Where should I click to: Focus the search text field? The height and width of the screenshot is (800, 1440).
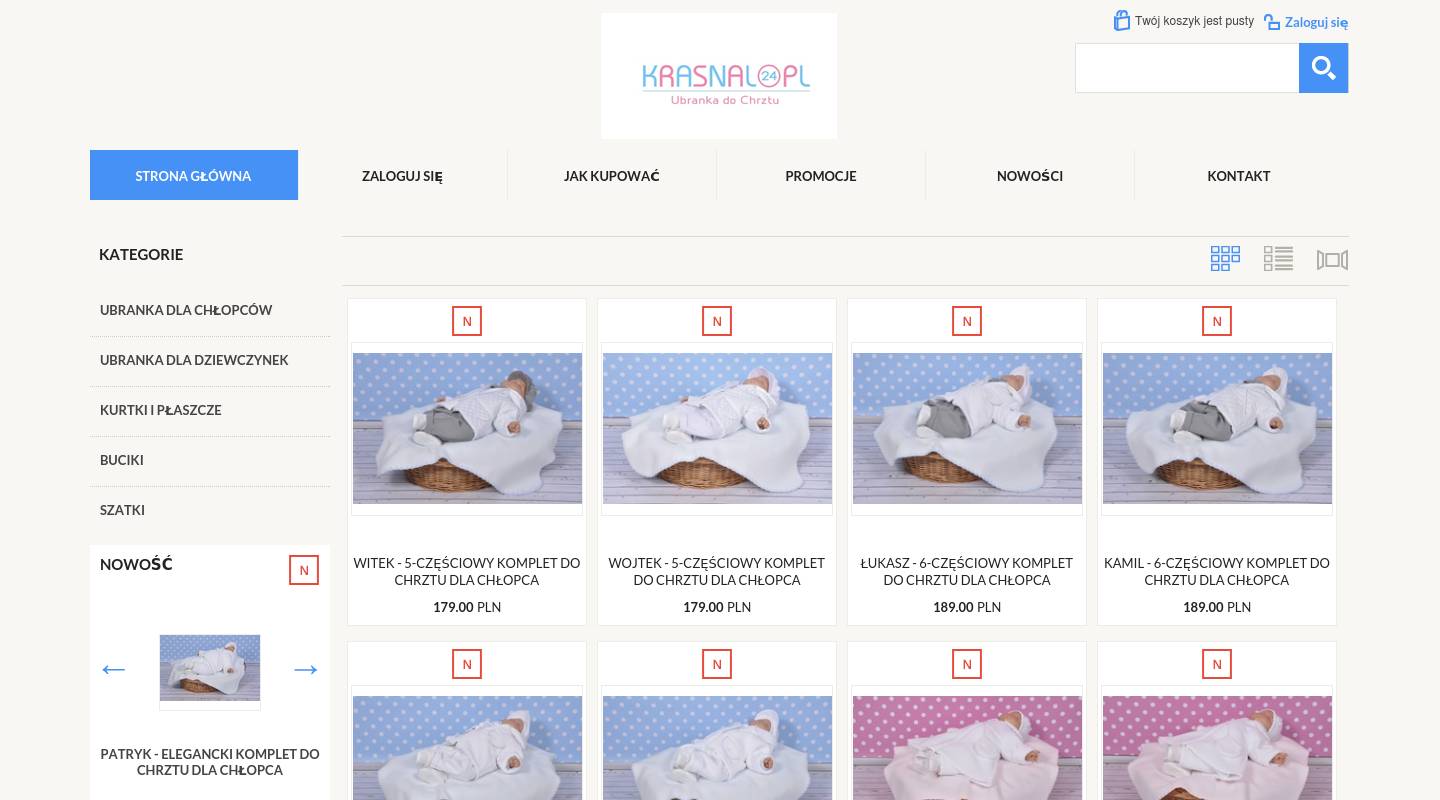pos(1187,68)
